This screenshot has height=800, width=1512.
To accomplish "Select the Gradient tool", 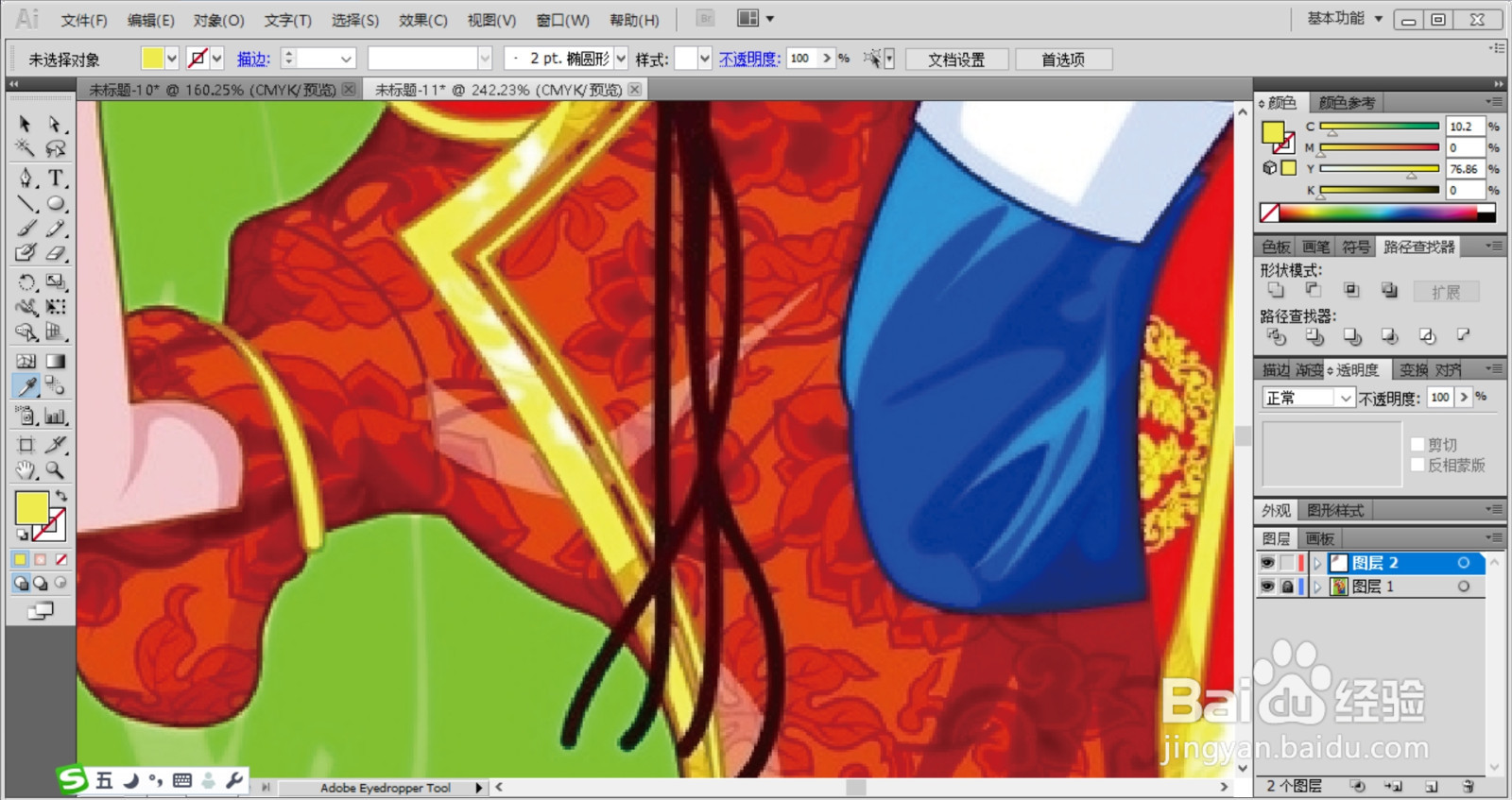I will point(56,361).
